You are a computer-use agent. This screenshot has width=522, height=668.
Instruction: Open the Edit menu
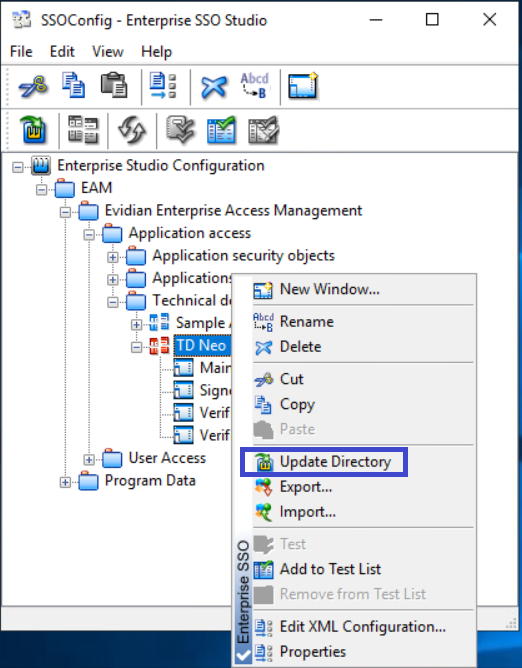click(62, 52)
